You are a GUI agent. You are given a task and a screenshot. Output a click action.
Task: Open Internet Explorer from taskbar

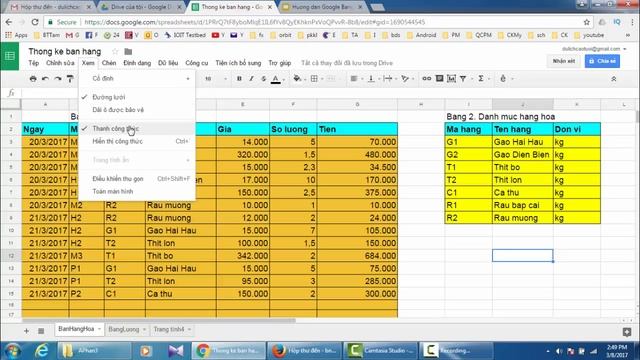point(42,351)
